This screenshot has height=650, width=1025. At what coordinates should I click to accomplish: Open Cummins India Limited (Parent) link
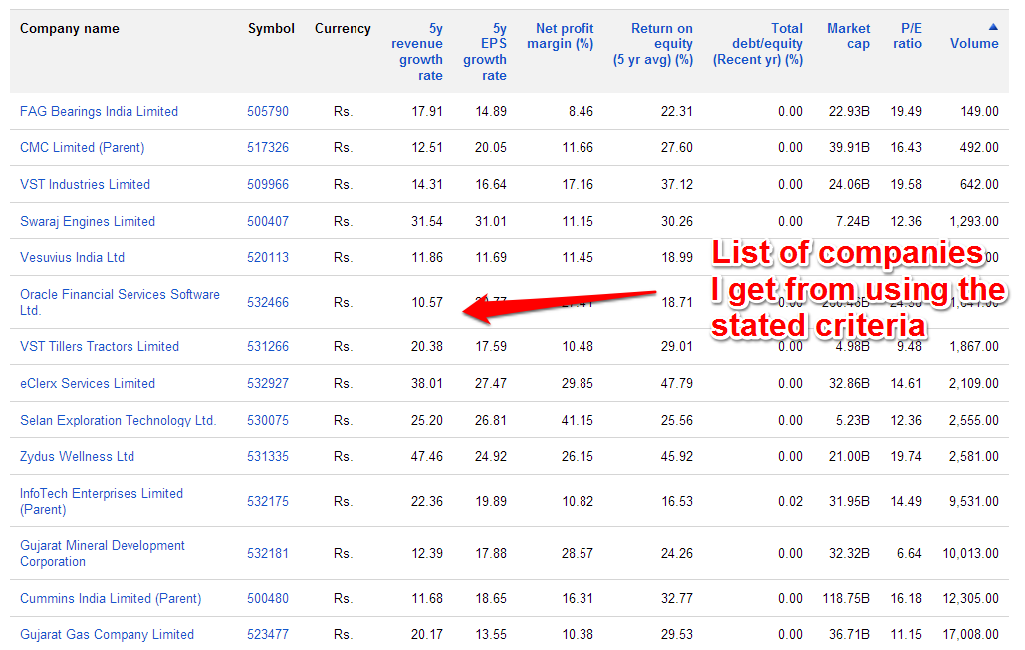point(110,598)
